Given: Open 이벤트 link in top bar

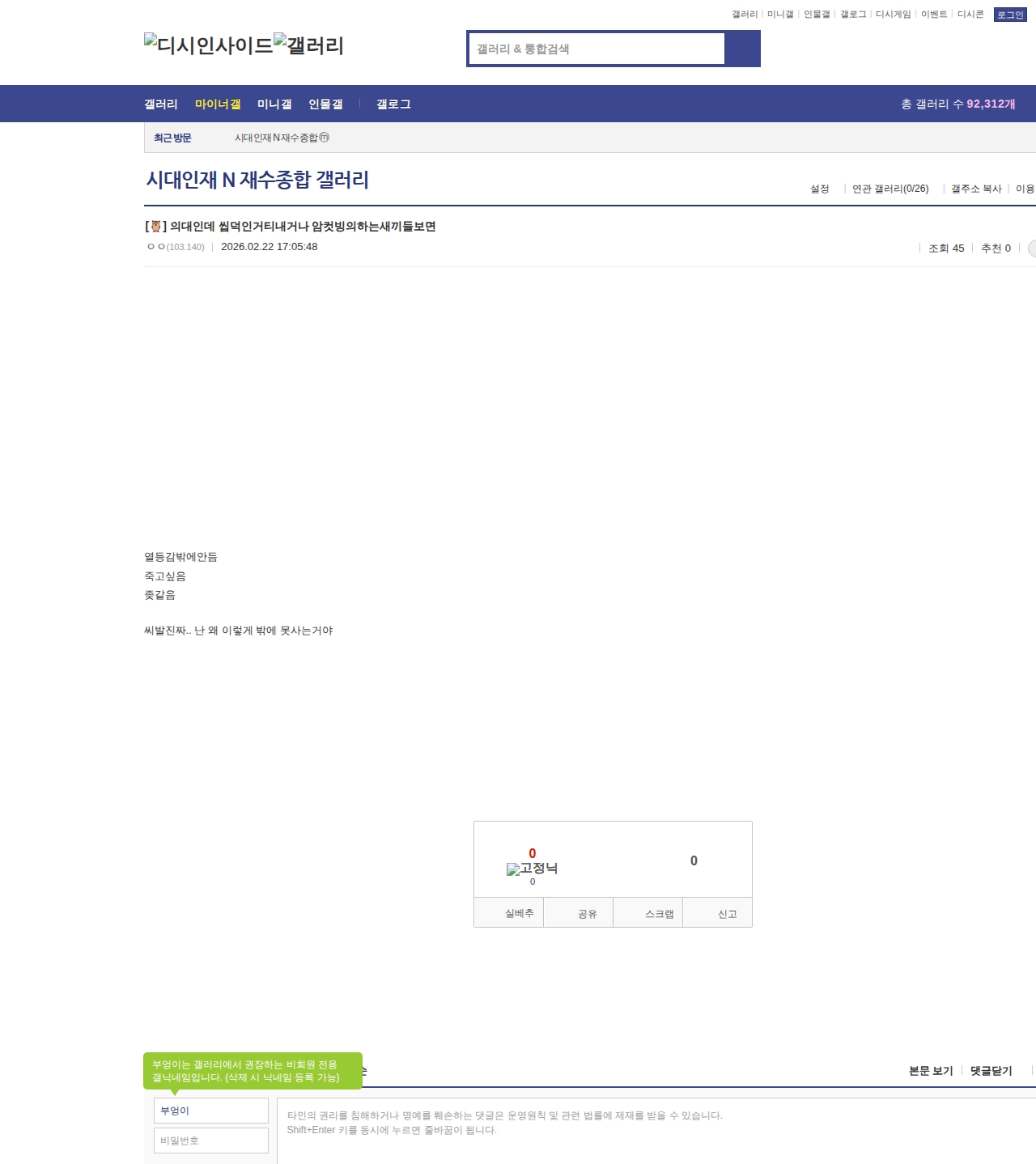Looking at the screenshot, I should pos(934,15).
